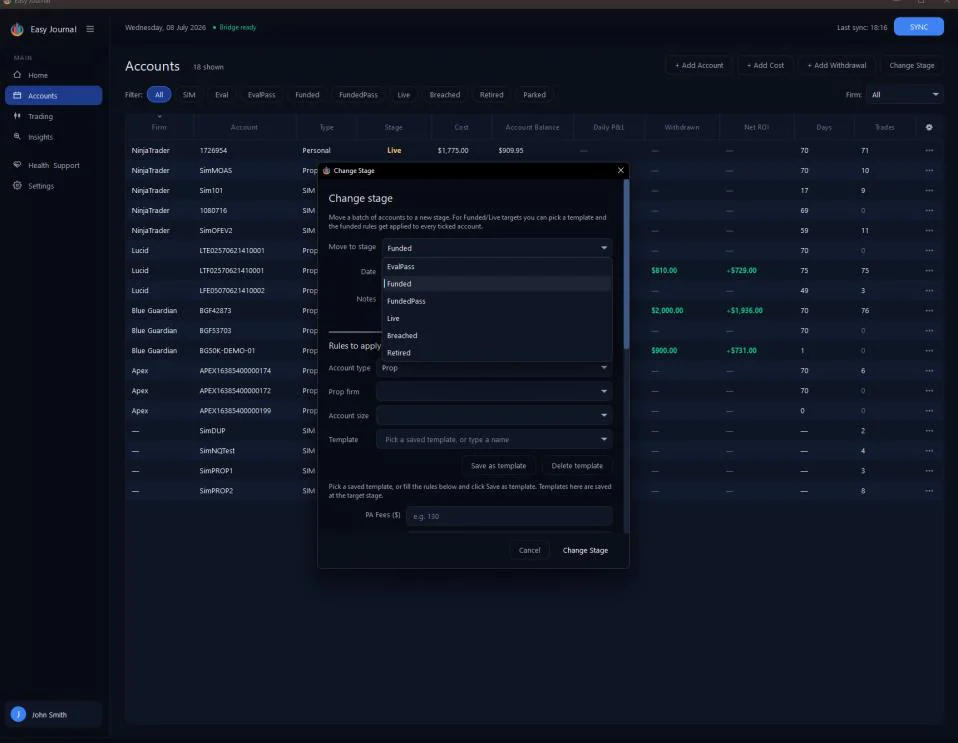
Task: Filter accounts by Parked
Action: tap(535, 95)
